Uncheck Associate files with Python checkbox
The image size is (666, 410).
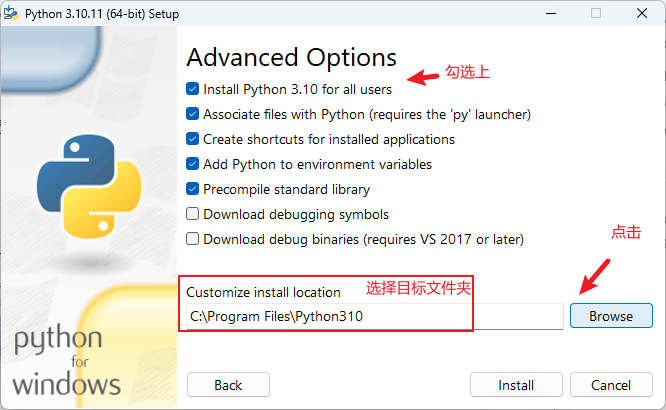click(193, 114)
